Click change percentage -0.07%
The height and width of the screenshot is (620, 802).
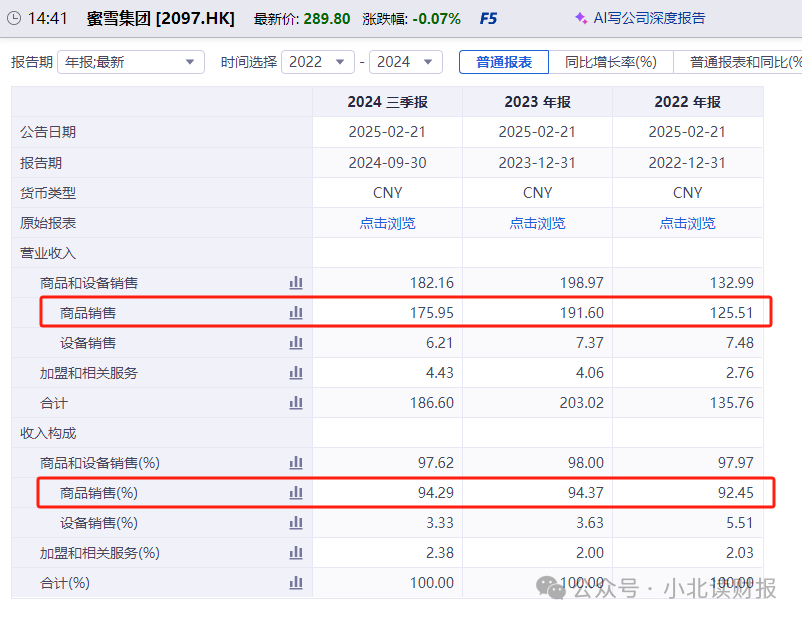(436, 19)
